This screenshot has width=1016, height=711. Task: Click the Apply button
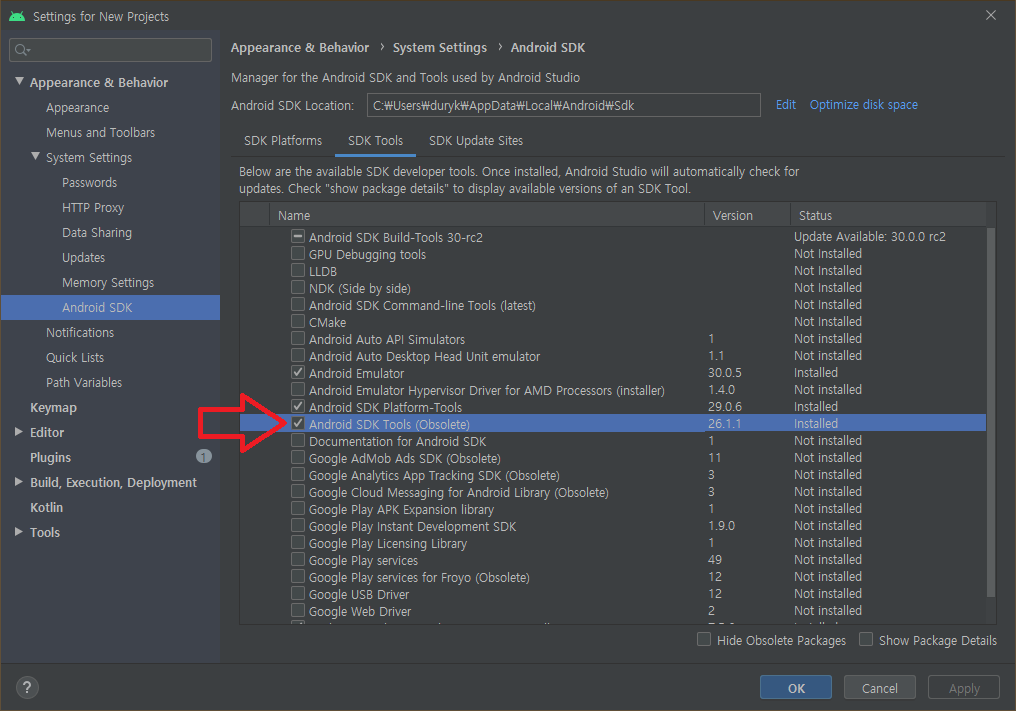[964, 688]
